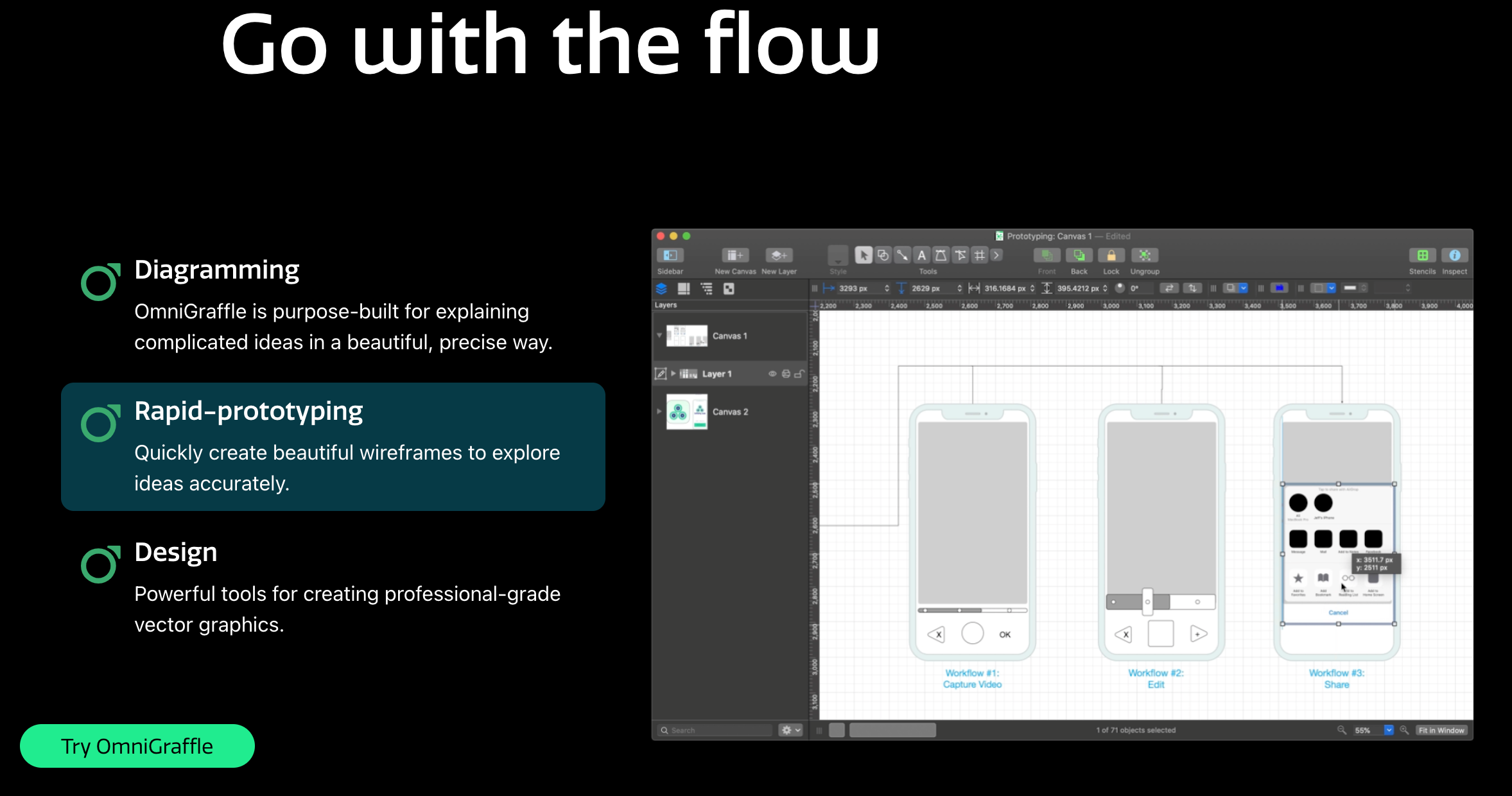Toggle Layer 1 print setting
Image resolution: width=1512 pixels, height=796 pixels.
pyautogui.click(x=786, y=374)
